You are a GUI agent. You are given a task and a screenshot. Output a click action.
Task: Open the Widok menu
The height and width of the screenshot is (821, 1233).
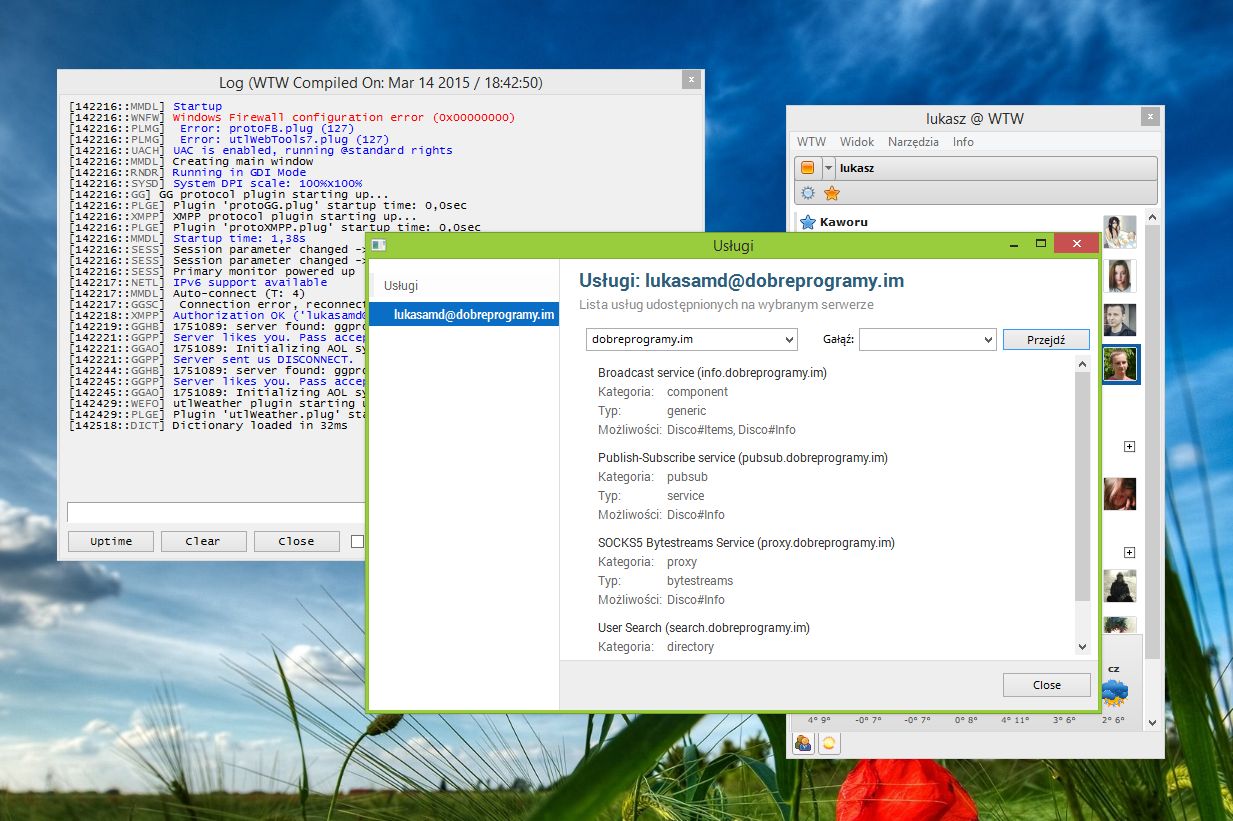[x=857, y=142]
